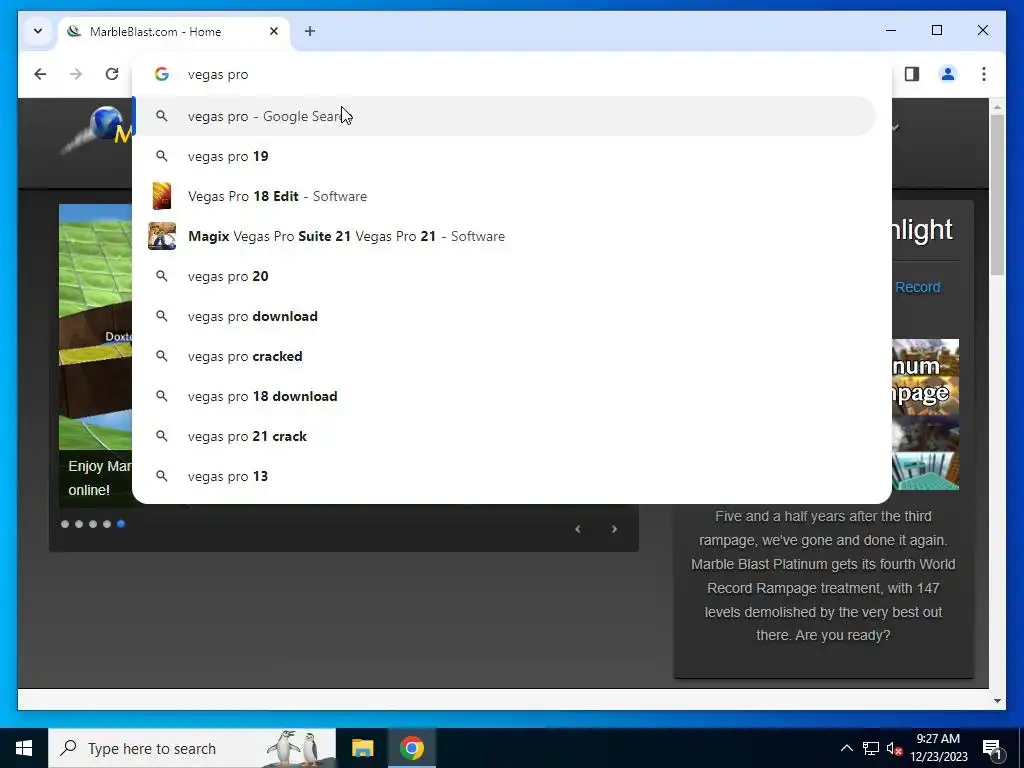Go back with the browser back arrow
The image size is (1024, 768).
40,74
